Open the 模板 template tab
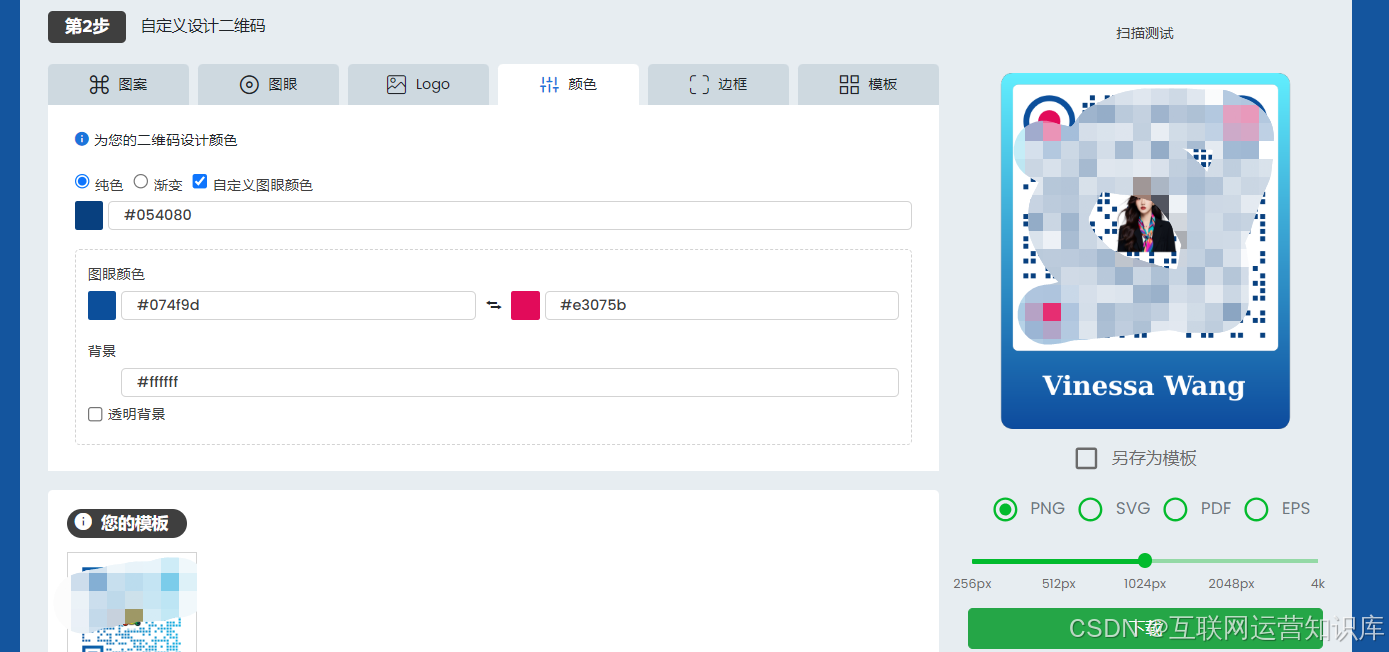Image resolution: width=1389 pixels, height=652 pixels. pyautogui.click(x=868, y=85)
